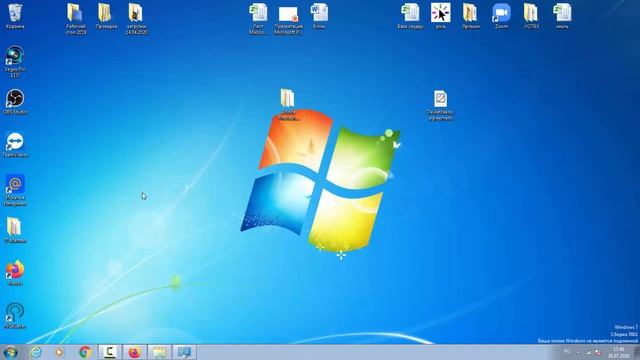This screenshot has width=640, height=360.
Task: Open the volume tray icon
Action: pyautogui.click(x=598, y=352)
